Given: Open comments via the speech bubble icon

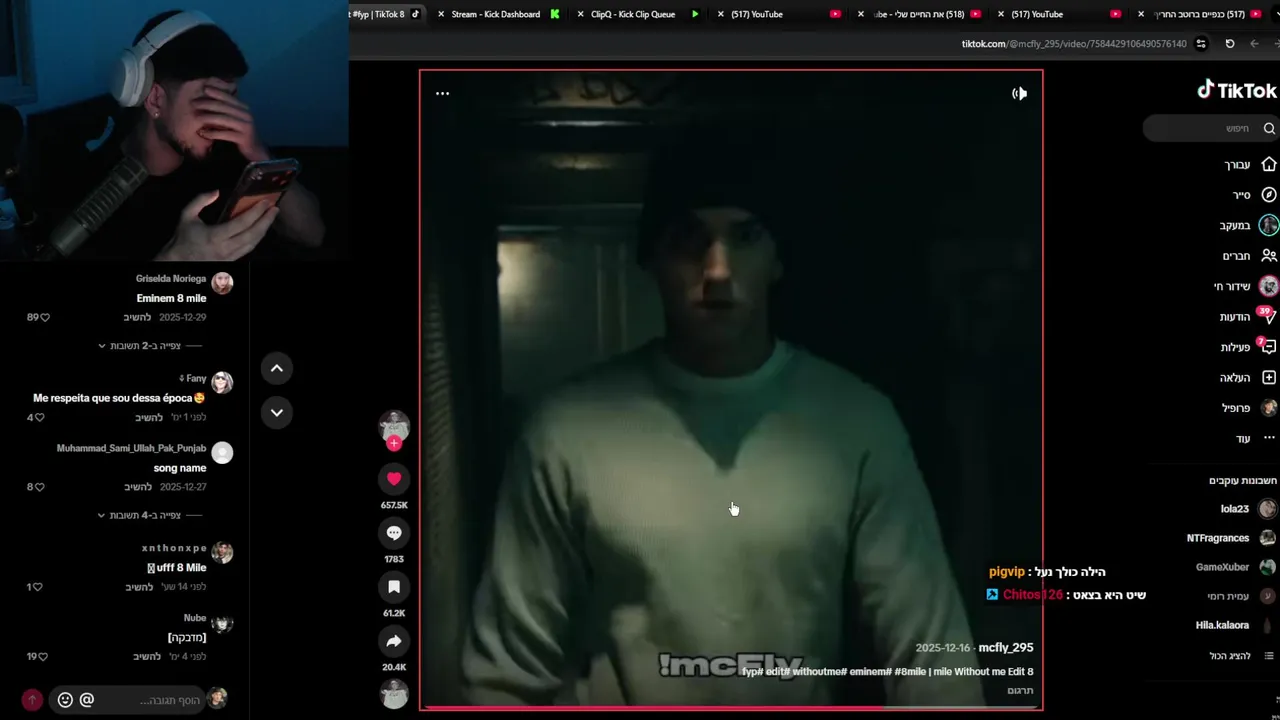Looking at the screenshot, I should [394, 533].
